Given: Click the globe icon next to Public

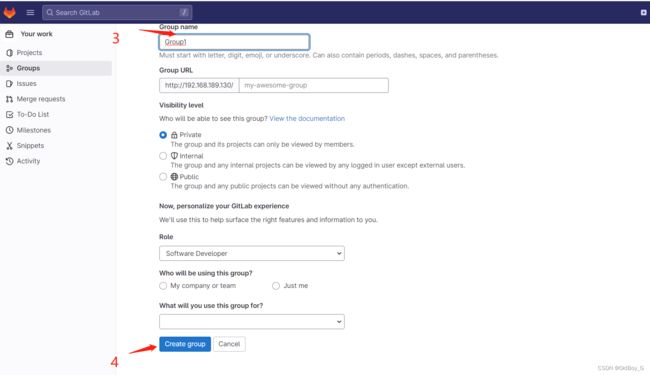Looking at the screenshot, I should 174,177.
